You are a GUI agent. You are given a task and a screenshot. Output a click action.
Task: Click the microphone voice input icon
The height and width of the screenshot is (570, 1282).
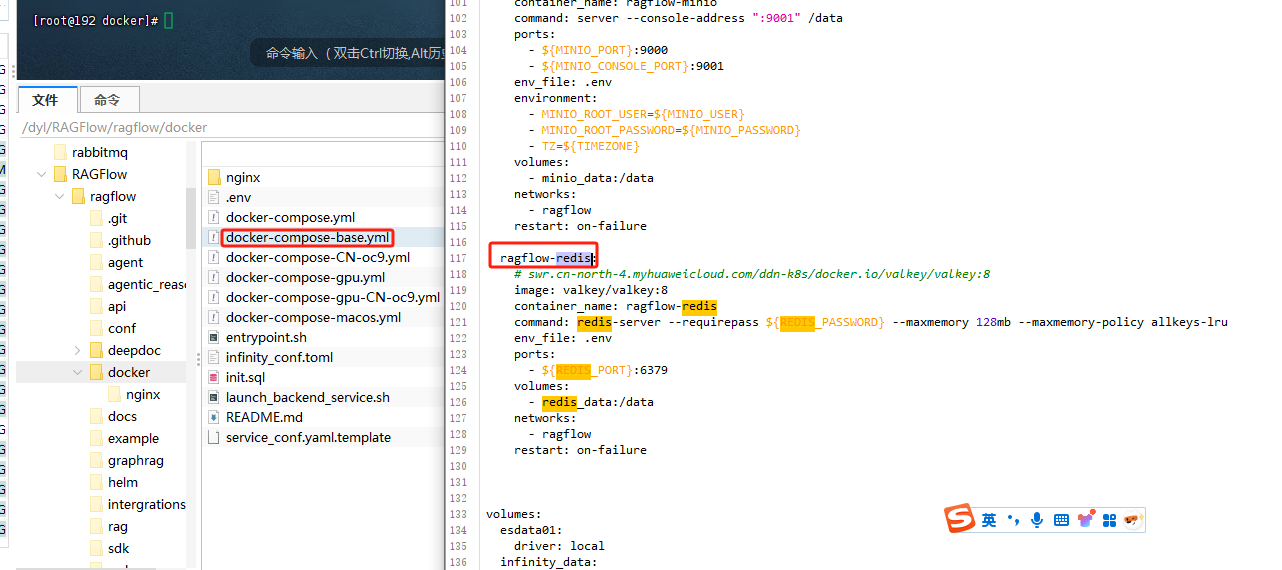1037,520
